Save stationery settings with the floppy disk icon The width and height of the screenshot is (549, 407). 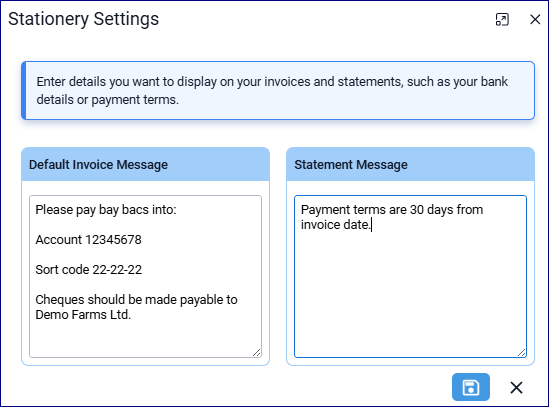point(471,387)
